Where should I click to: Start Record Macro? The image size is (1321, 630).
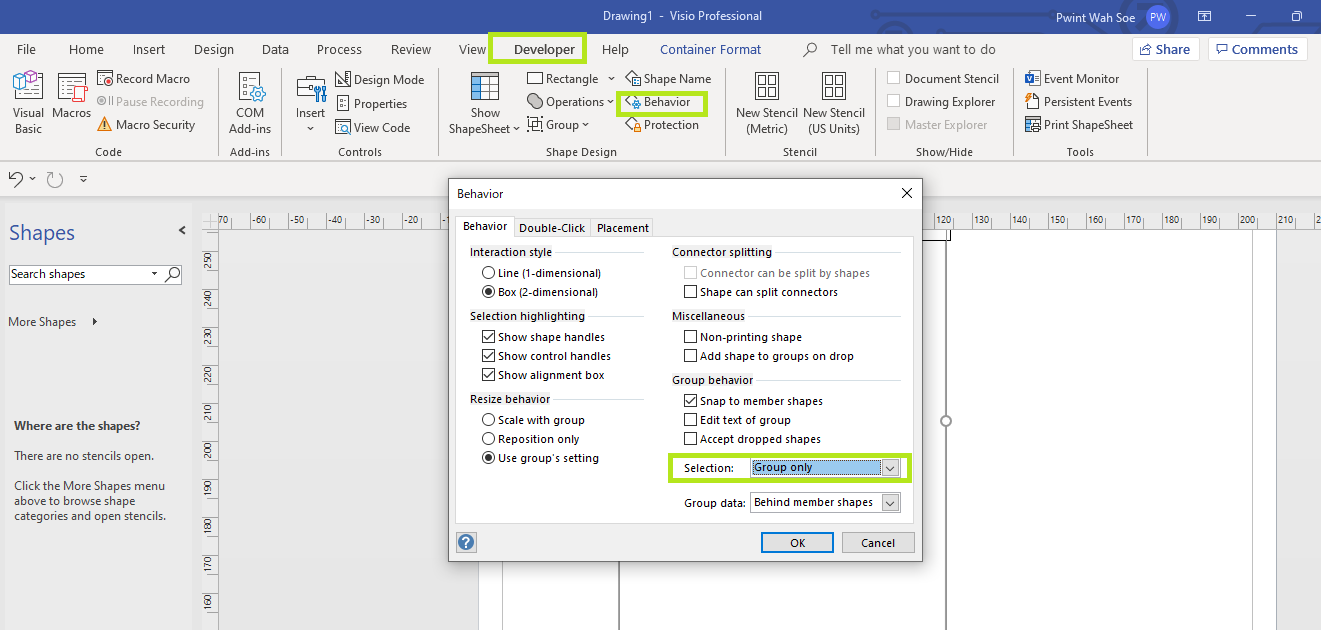click(x=148, y=78)
